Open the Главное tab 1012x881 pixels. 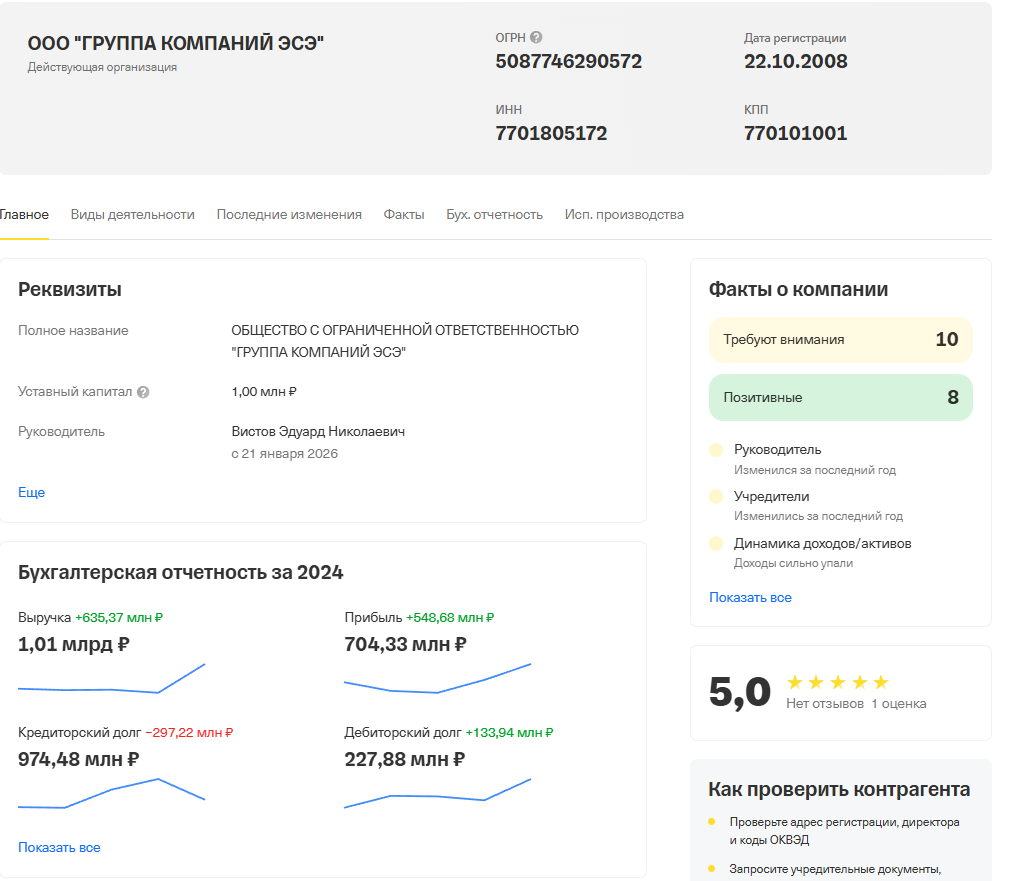pyautogui.click(x=24, y=214)
